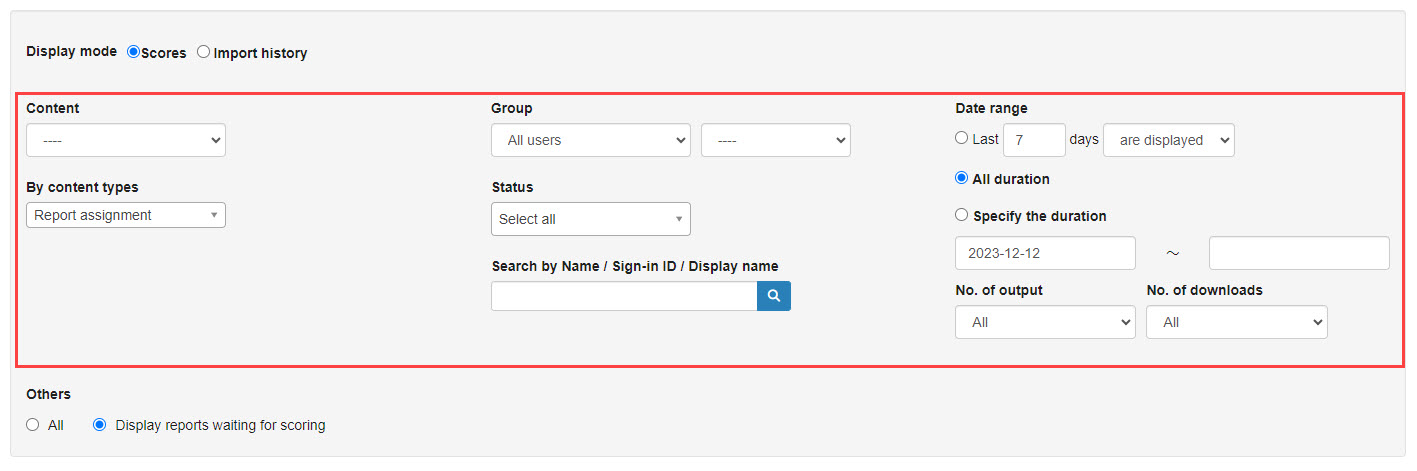Click the Name / Sign-in ID search box
The height and width of the screenshot is (471, 1417).
coord(624,296)
